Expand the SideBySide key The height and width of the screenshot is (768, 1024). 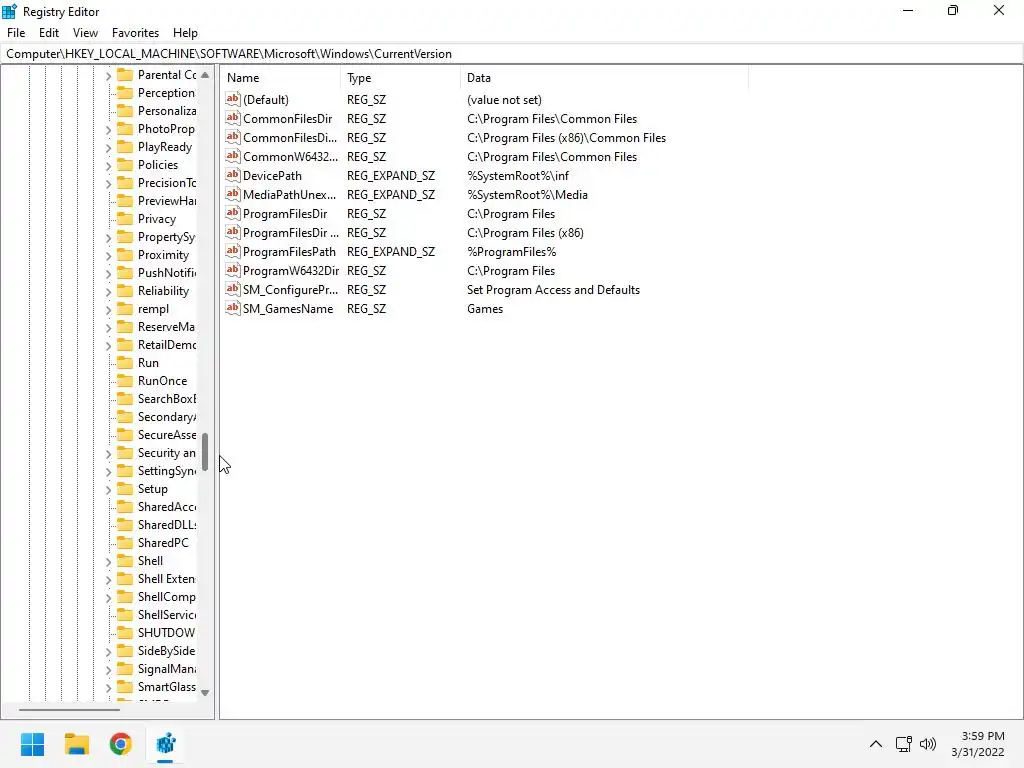(108, 652)
